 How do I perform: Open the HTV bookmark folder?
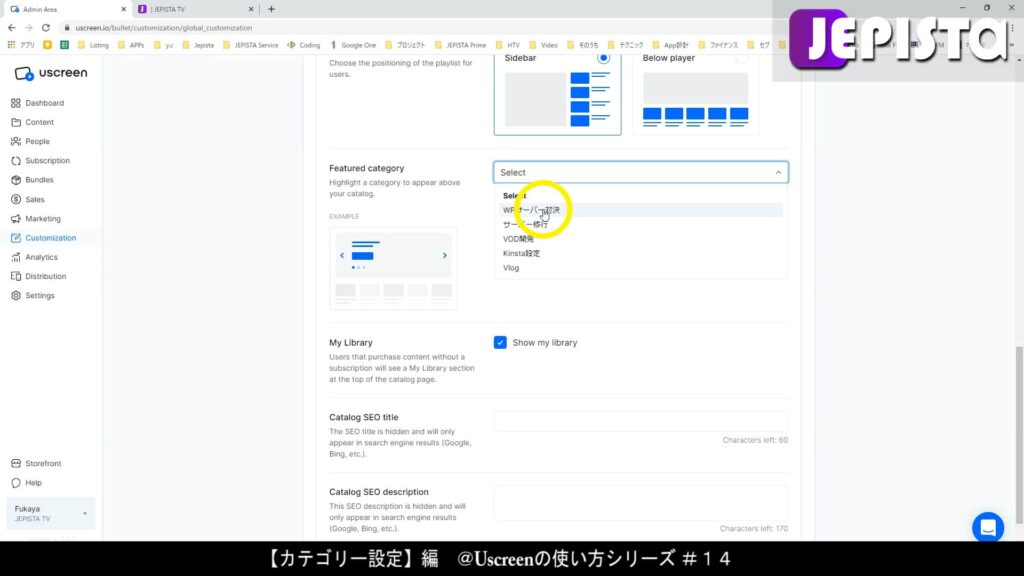coord(507,45)
